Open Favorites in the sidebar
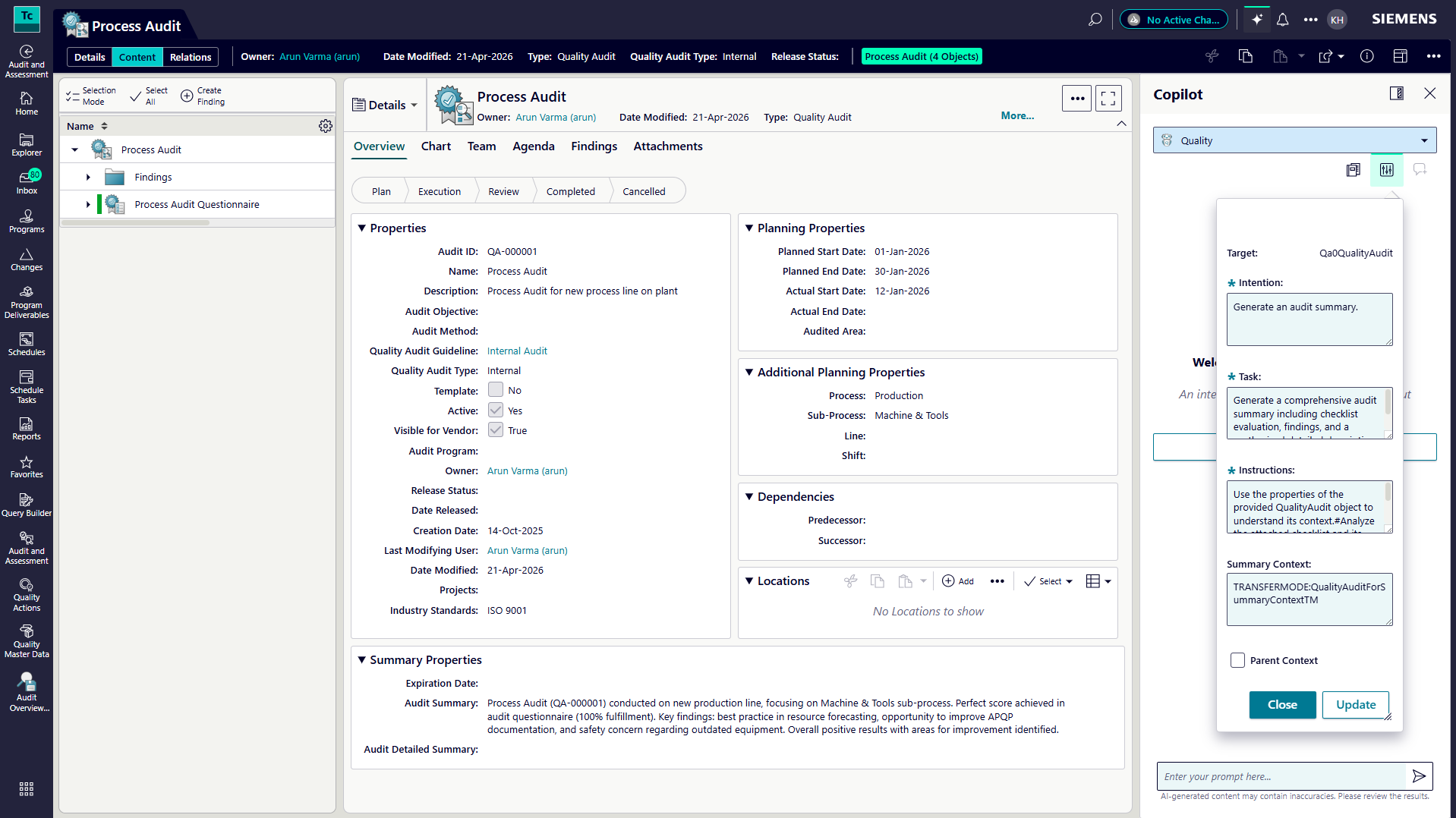 click(x=27, y=466)
